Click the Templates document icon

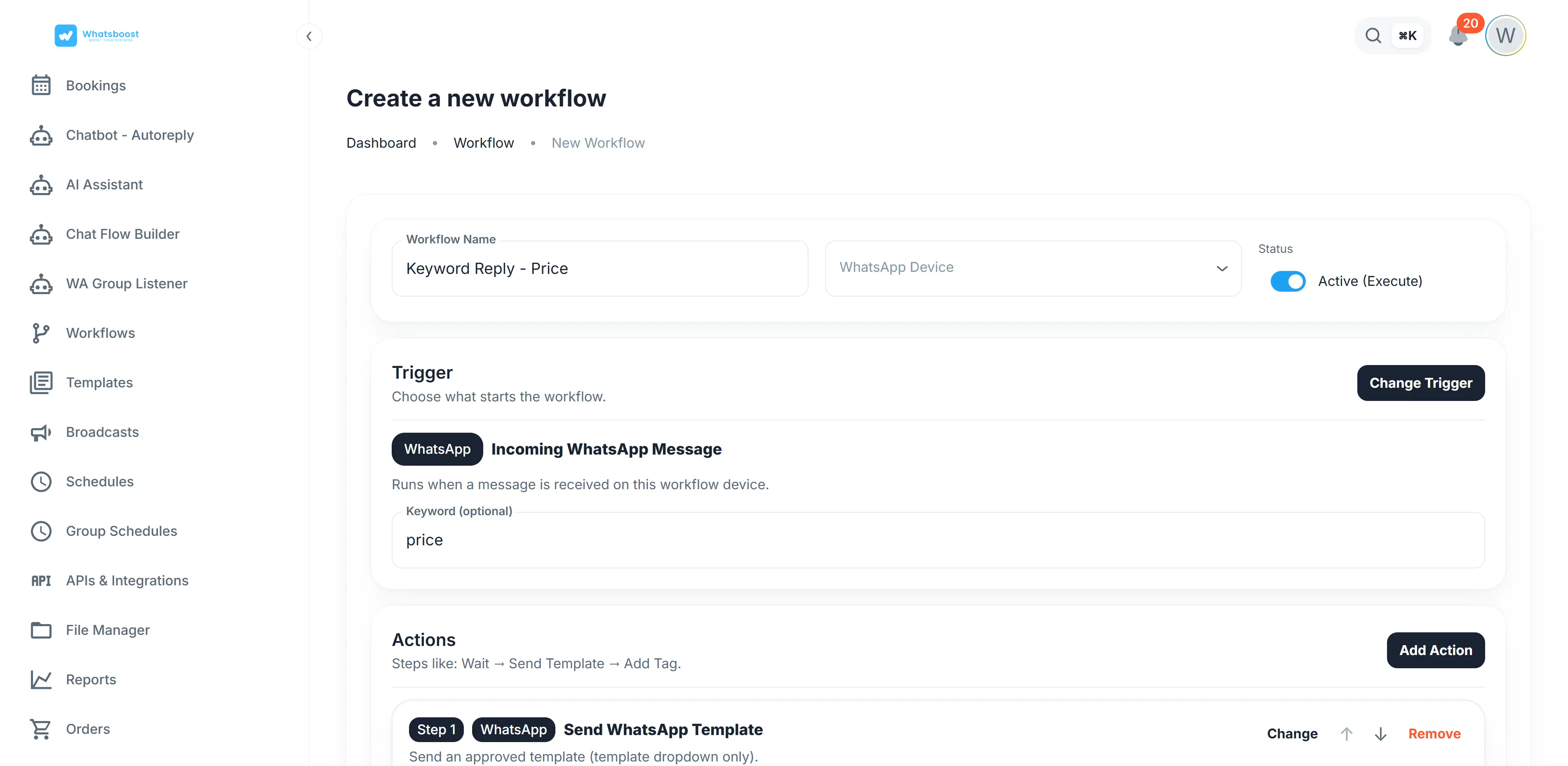tap(41, 382)
